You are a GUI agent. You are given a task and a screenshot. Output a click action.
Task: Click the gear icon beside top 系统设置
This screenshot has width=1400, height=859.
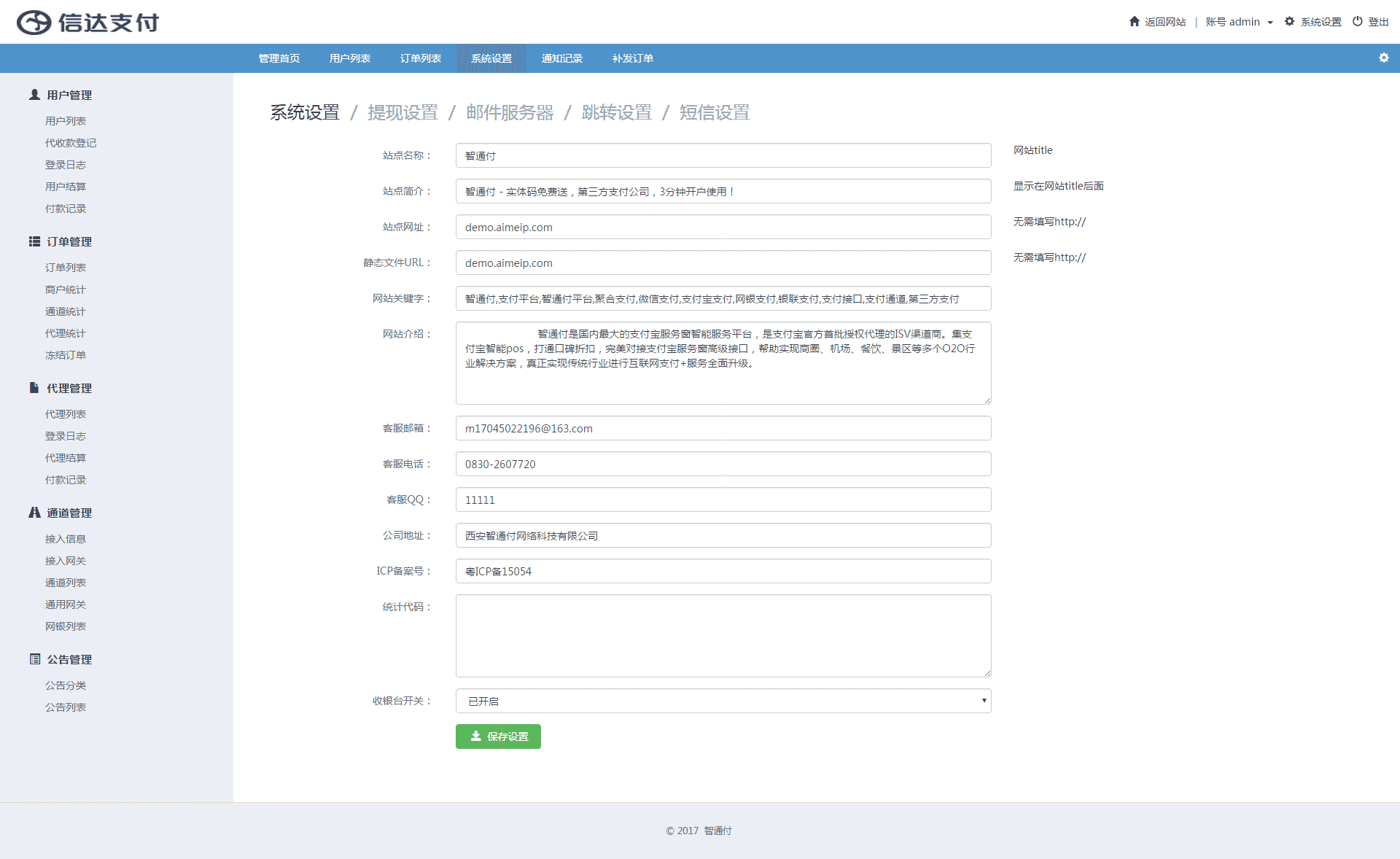point(1289,21)
